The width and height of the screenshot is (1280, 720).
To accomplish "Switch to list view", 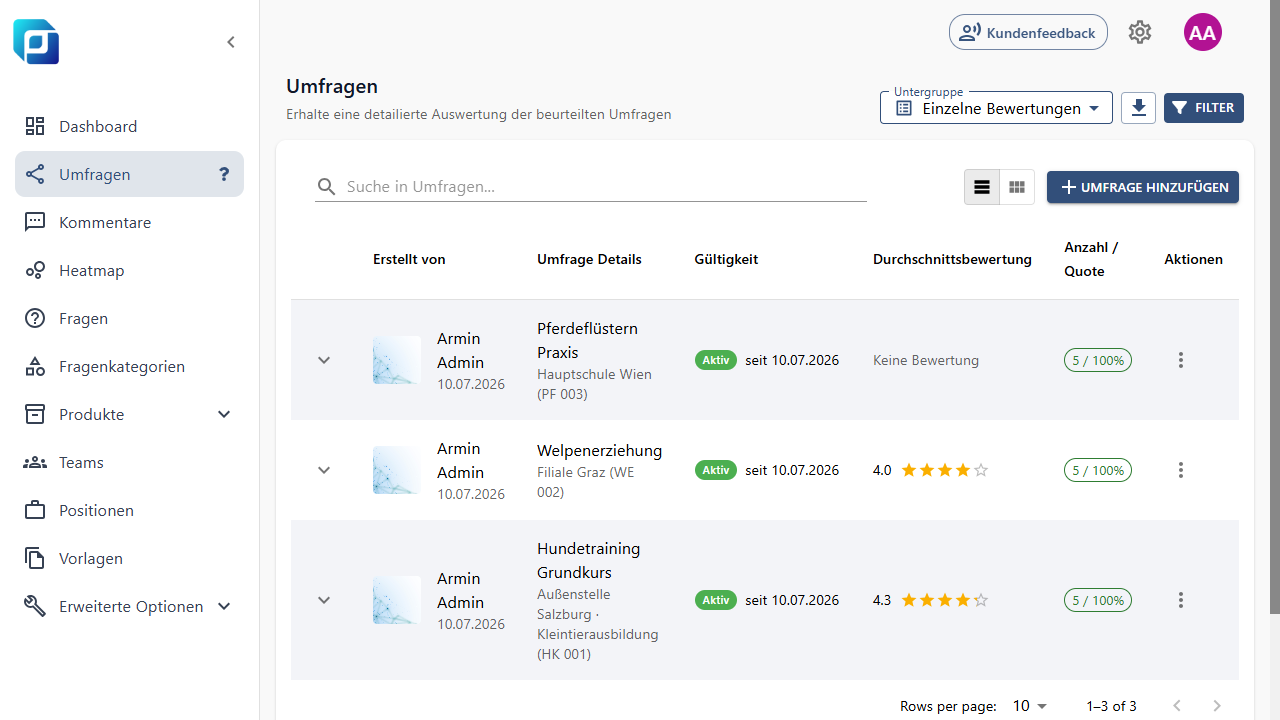I will (x=982, y=187).
